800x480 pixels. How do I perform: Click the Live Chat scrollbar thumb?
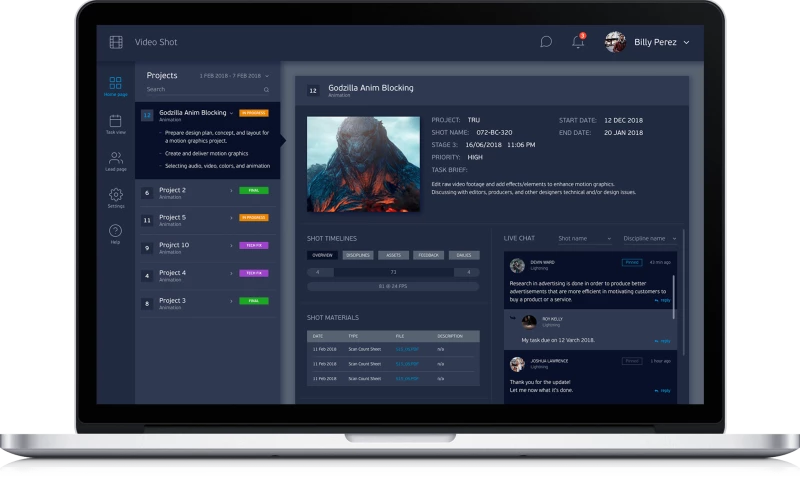(x=674, y=297)
